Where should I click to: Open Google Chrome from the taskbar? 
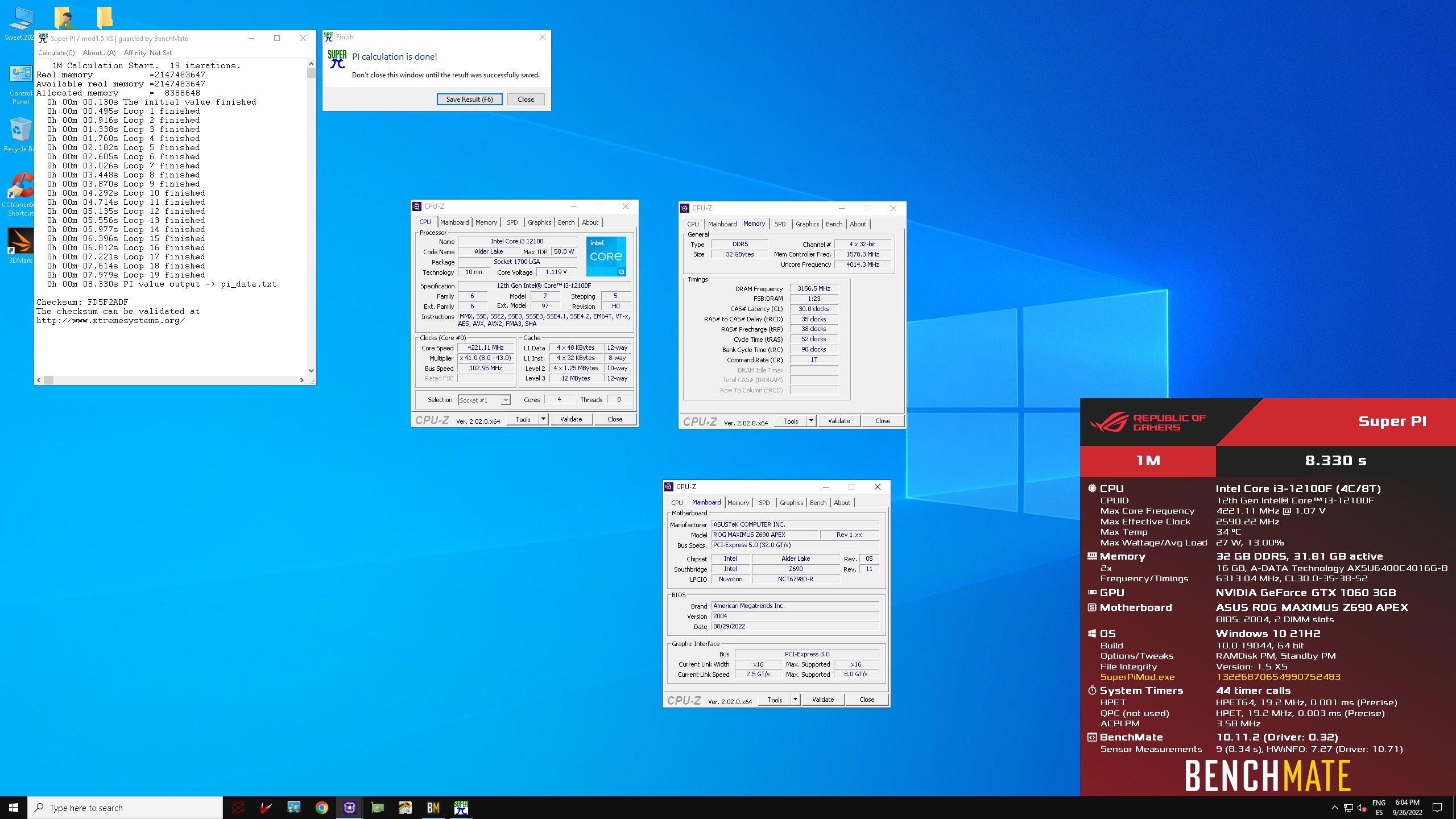(x=322, y=808)
